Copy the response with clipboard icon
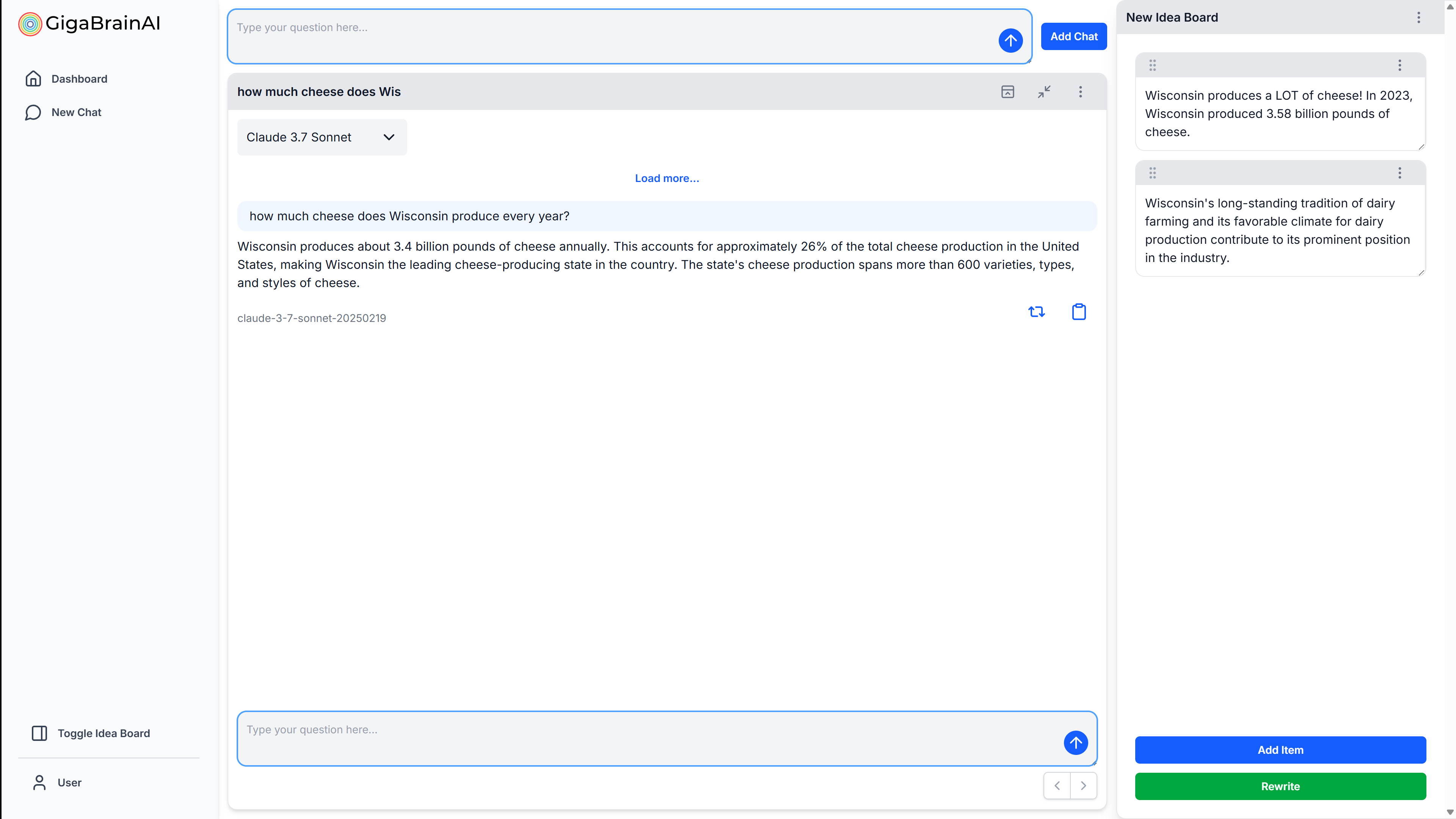 point(1078,311)
